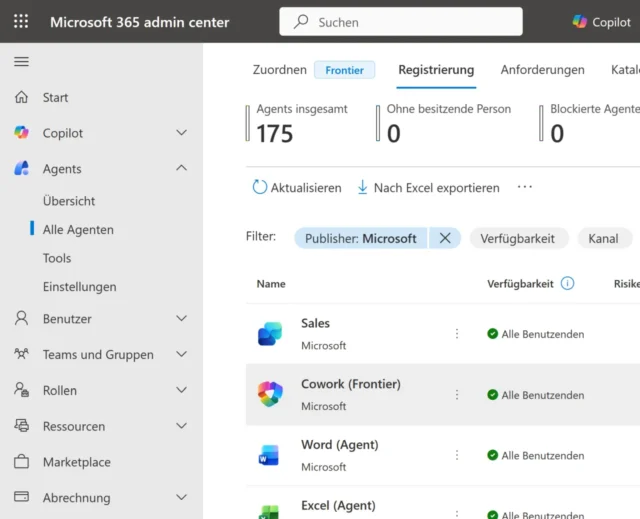This screenshot has height=519, width=640.
Task: Click the Aktualisieren refresh icon
Action: 260,187
